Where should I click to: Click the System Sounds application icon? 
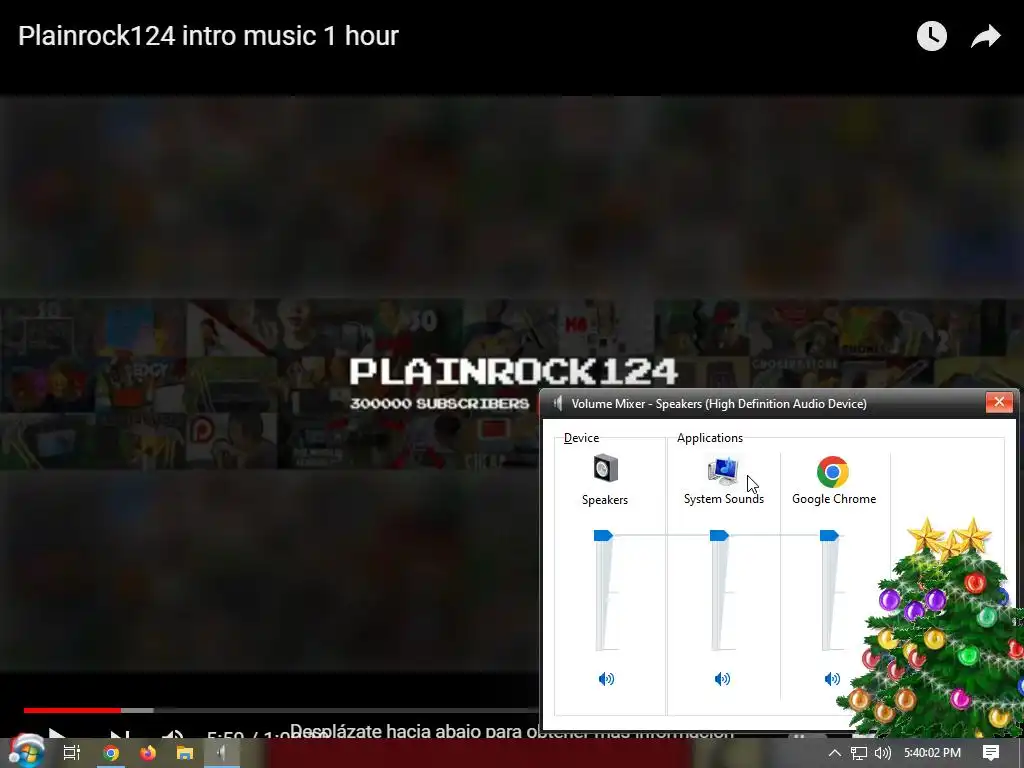(x=723, y=470)
